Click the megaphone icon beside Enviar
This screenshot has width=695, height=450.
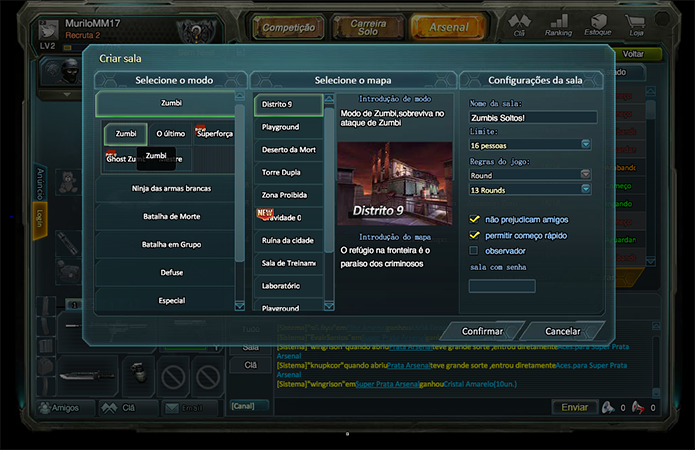[x=608, y=407]
